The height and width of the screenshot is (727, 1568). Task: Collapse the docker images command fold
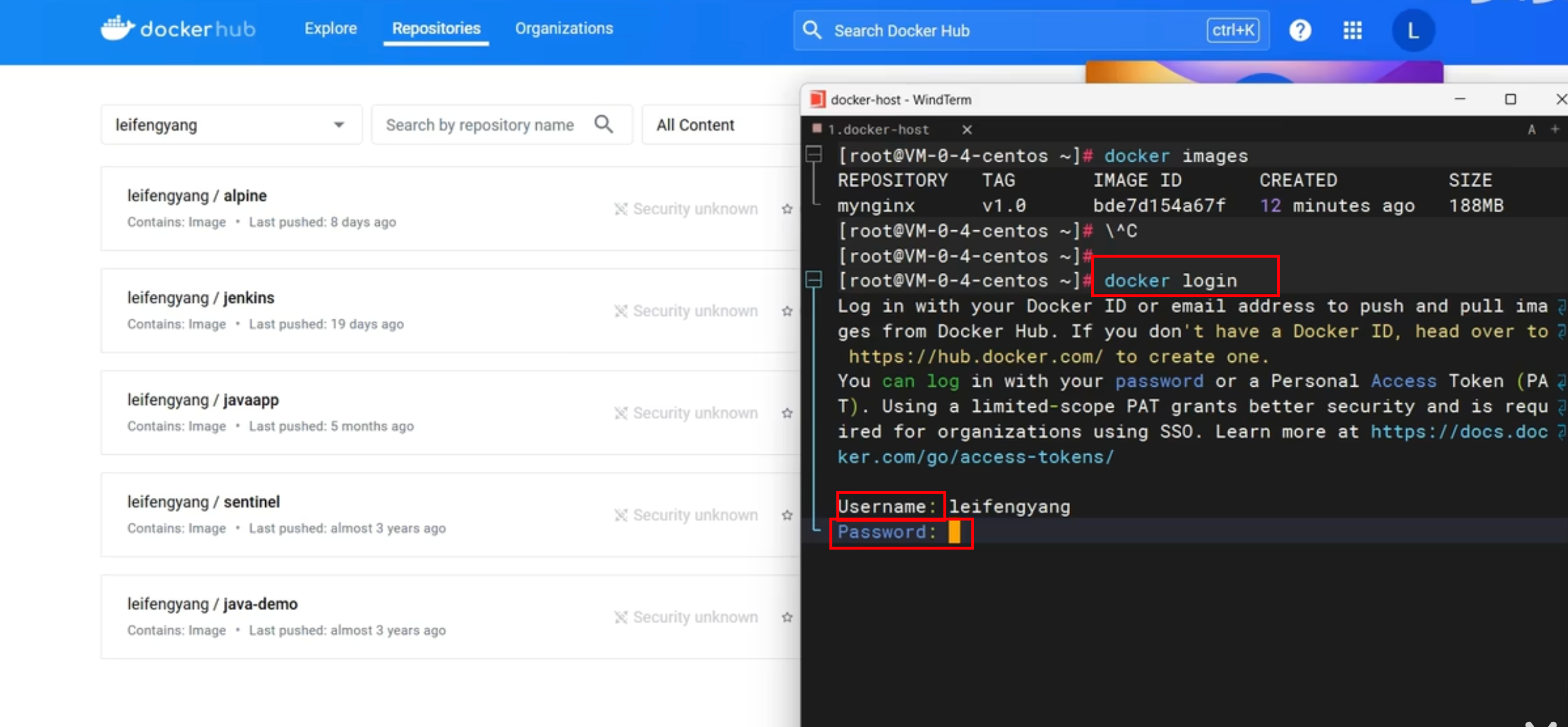pyautogui.click(x=814, y=154)
